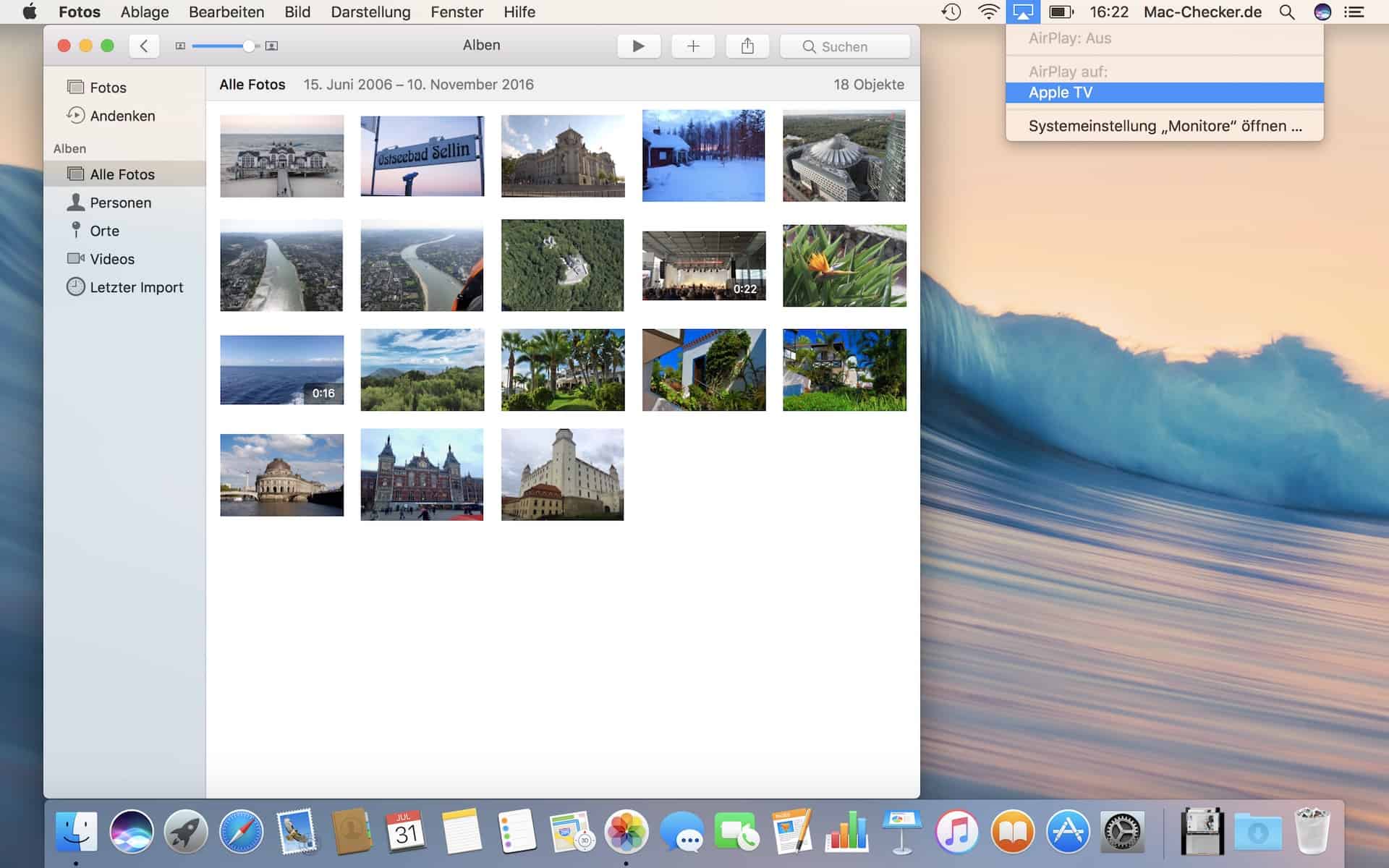Select the aerial forest clearing photo
Viewport: 1389px width, 868px height.
point(563,265)
